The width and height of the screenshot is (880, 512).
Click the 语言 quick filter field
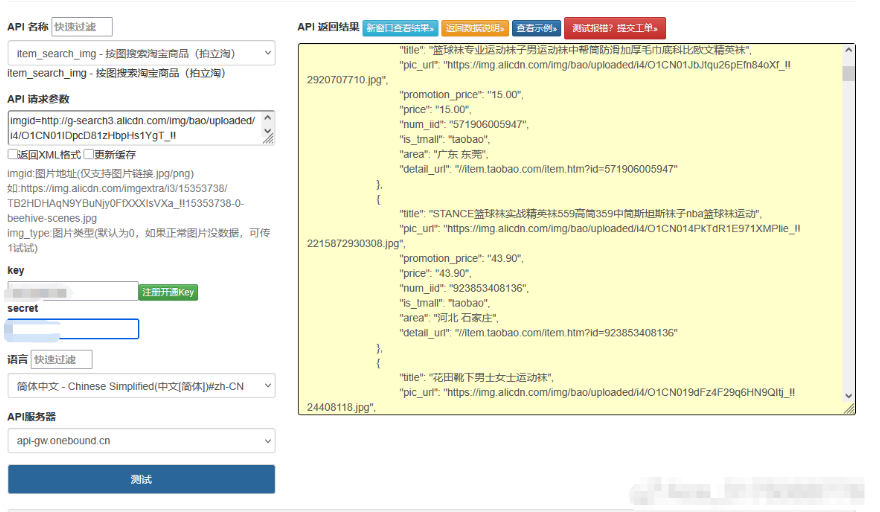point(62,359)
